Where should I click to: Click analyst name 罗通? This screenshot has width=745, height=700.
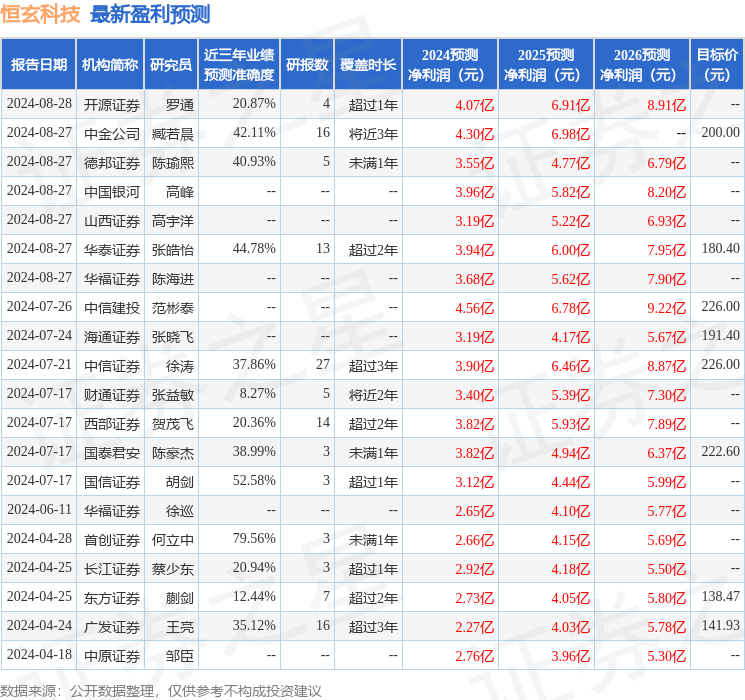180,105
